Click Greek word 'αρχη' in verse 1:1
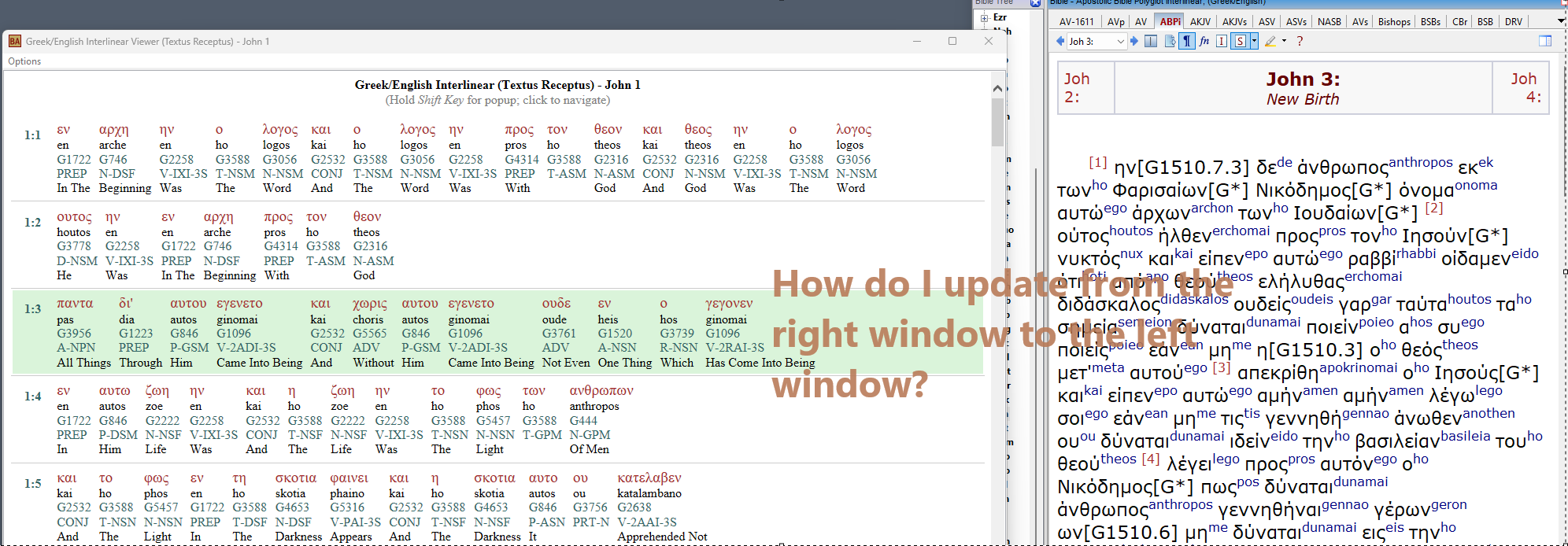1568x546 pixels. pyautogui.click(x=114, y=130)
